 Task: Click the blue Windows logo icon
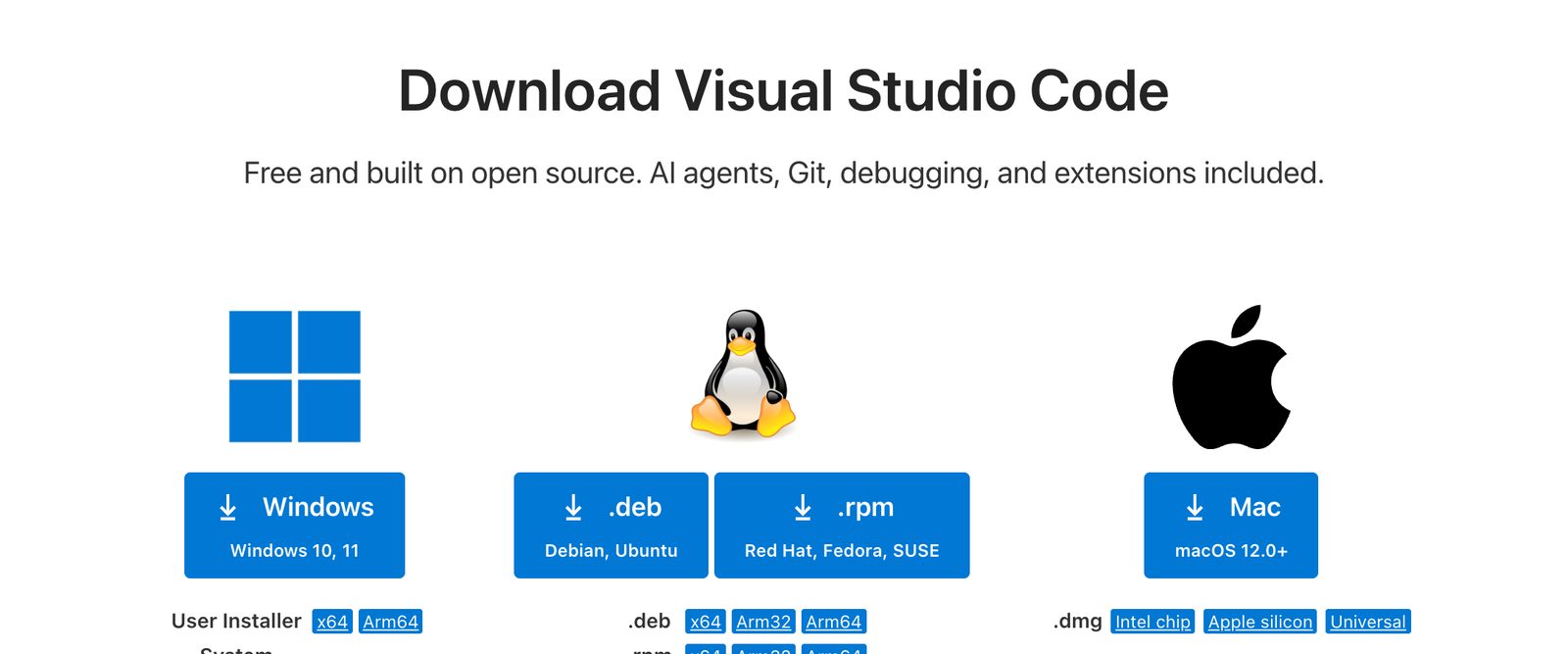[x=294, y=377]
